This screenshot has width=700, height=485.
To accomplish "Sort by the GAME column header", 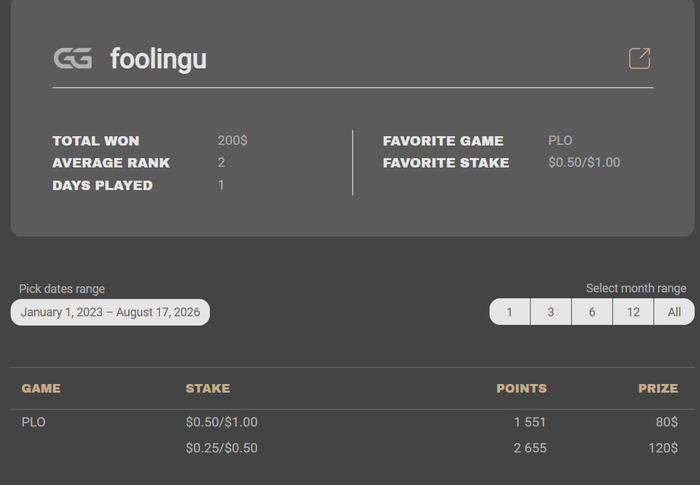I will (41, 388).
